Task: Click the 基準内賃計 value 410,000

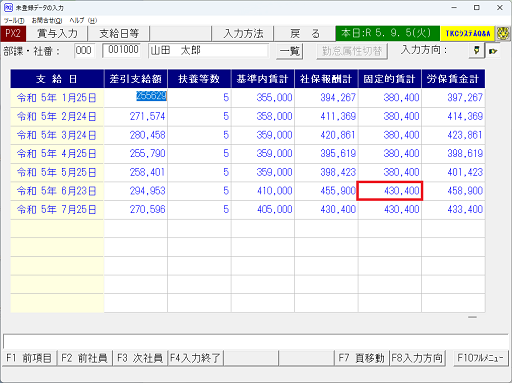Action: click(274, 191)
